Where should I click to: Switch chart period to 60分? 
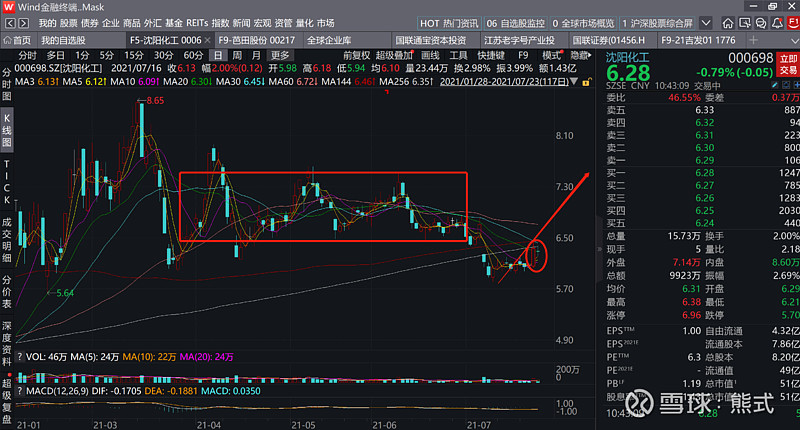point(193,55)
